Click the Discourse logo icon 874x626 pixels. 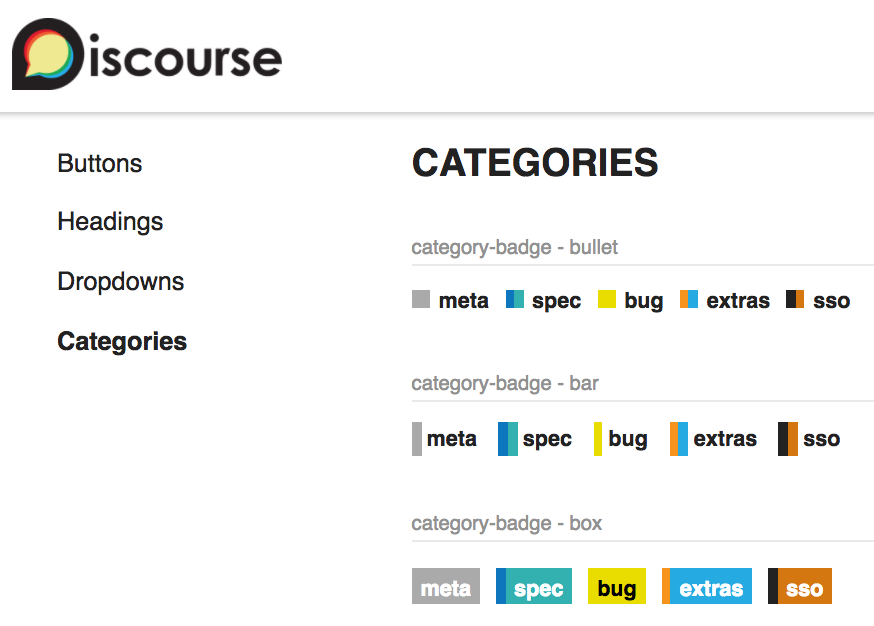(47, 54)
